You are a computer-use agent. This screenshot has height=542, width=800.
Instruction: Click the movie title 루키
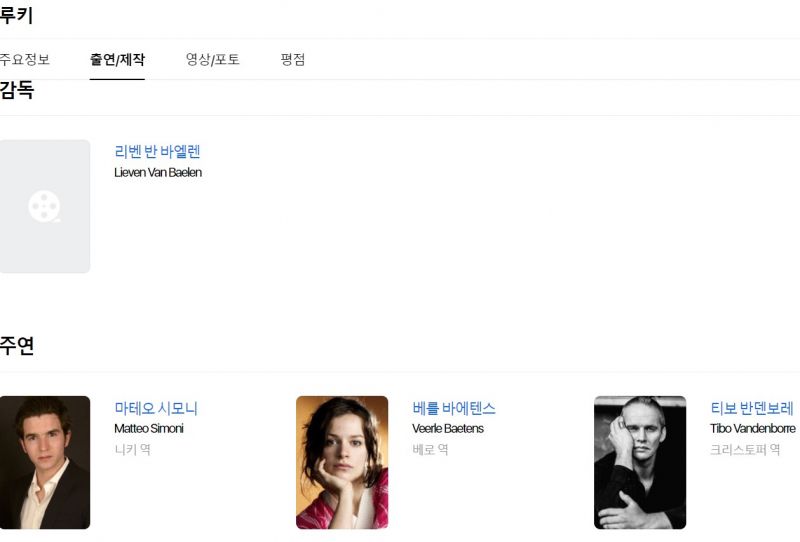point(16,15)
